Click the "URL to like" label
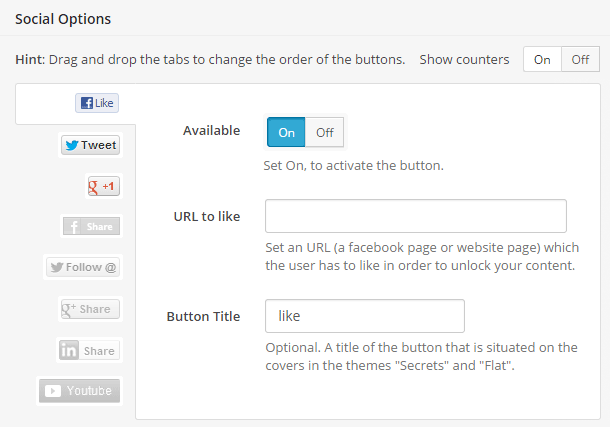The image size is (610, 427). (207, 216)
